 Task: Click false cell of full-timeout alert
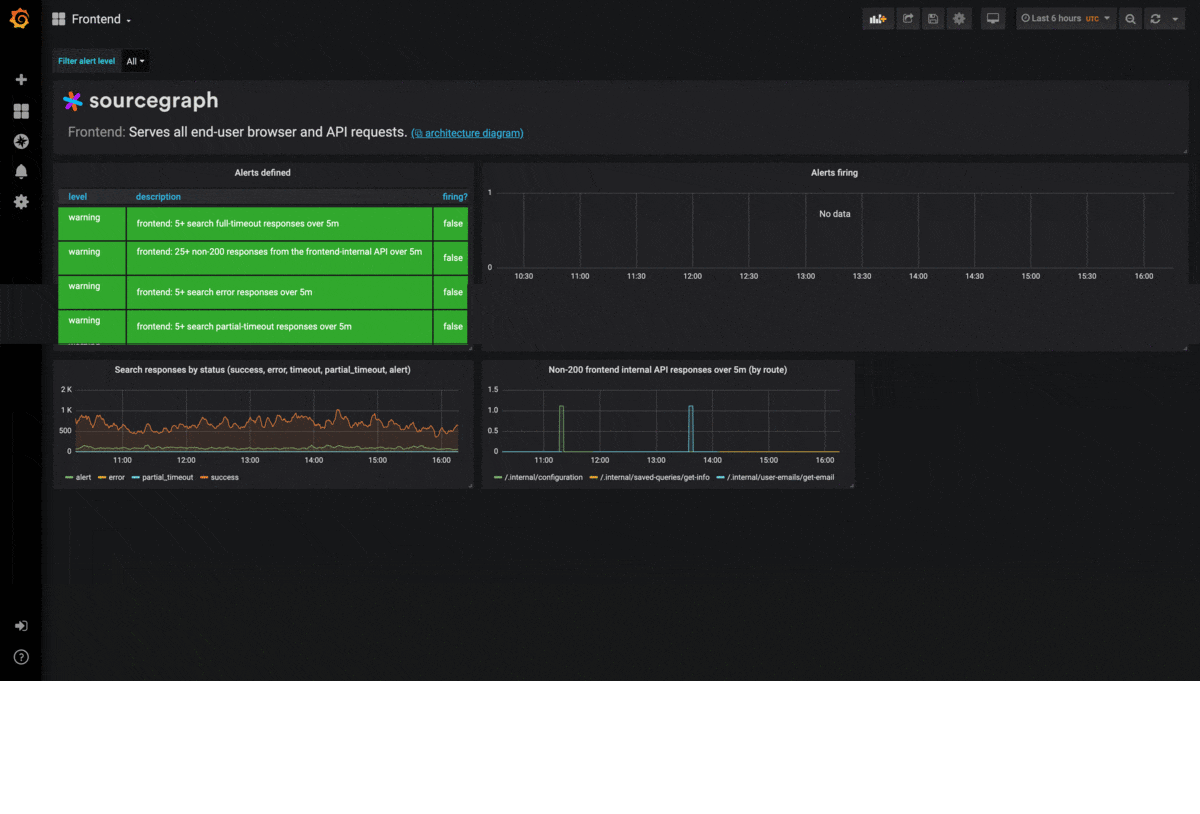tap(452, 224)
